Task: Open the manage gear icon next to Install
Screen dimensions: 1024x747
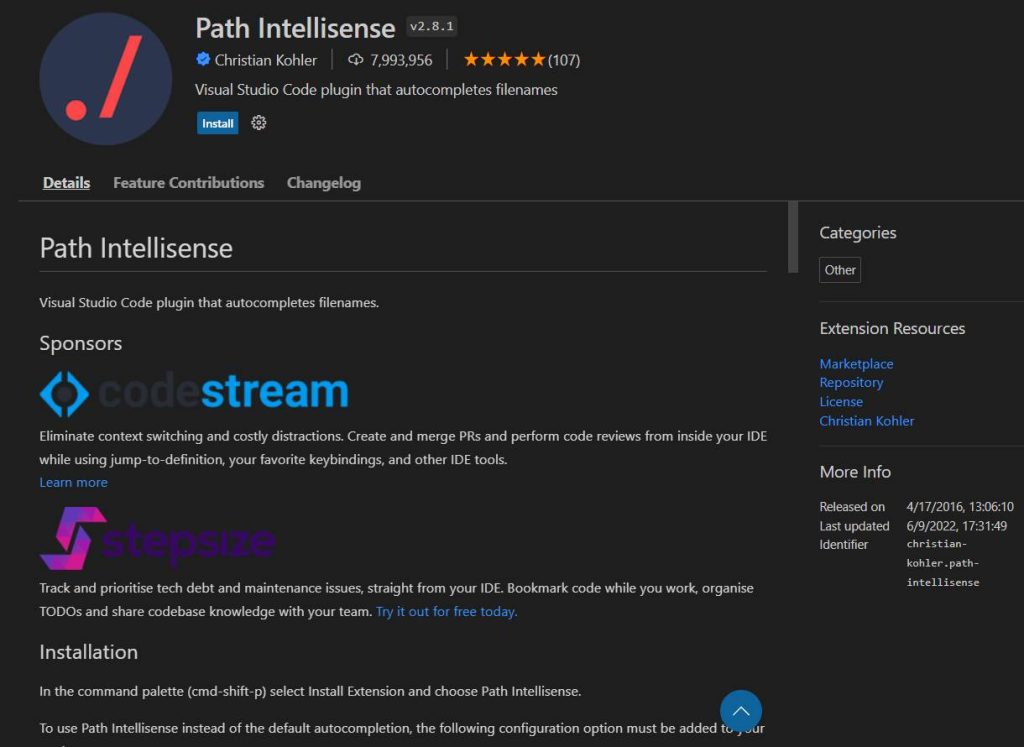Action: pos(259,123)
